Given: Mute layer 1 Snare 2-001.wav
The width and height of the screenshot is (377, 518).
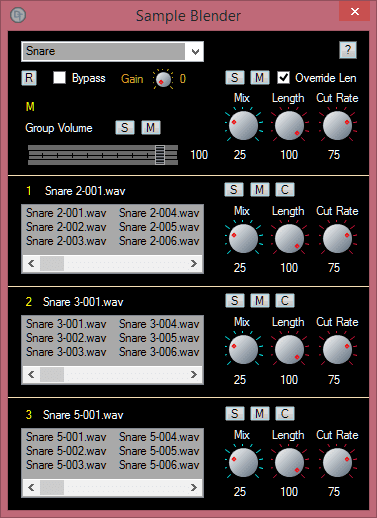Looking at the screenshot, I should (x=260, y=189).
